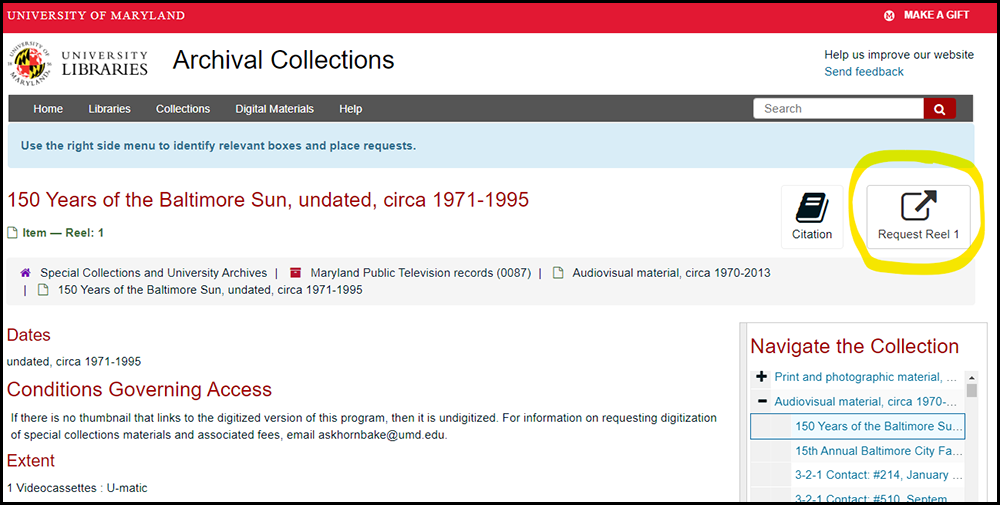The image size is (1000, 505).
Task: Open the Help menu item
Action: click(351, 109)
